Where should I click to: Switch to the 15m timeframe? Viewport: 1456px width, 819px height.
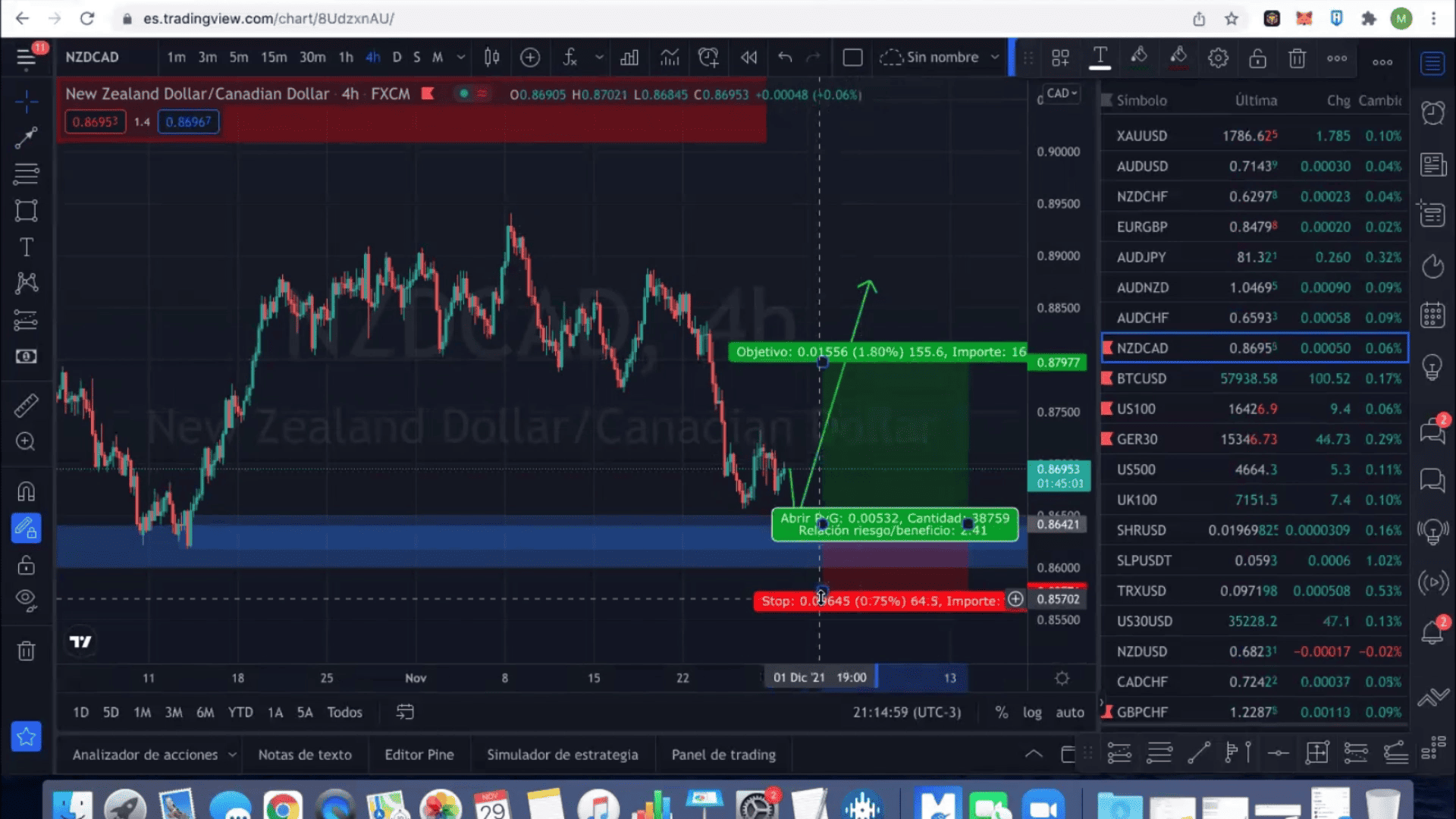[274, 57]
